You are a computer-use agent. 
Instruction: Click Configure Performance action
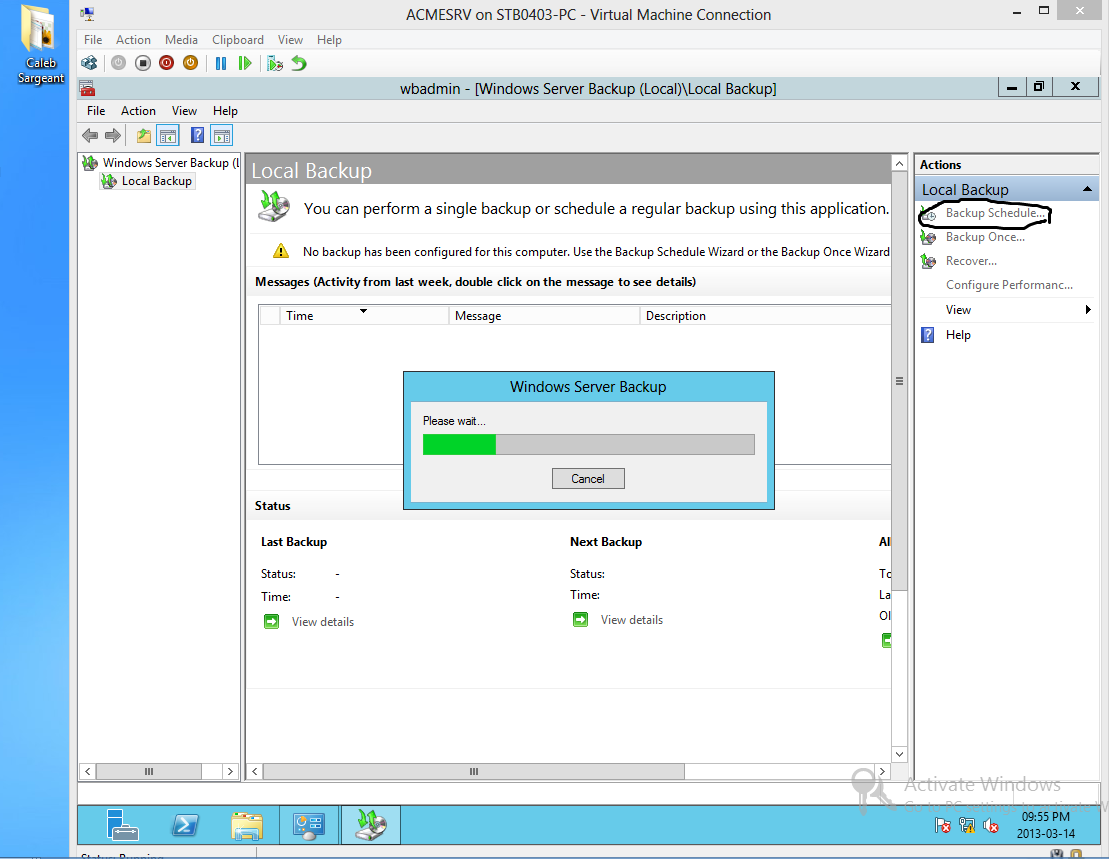coord(1009,284)
